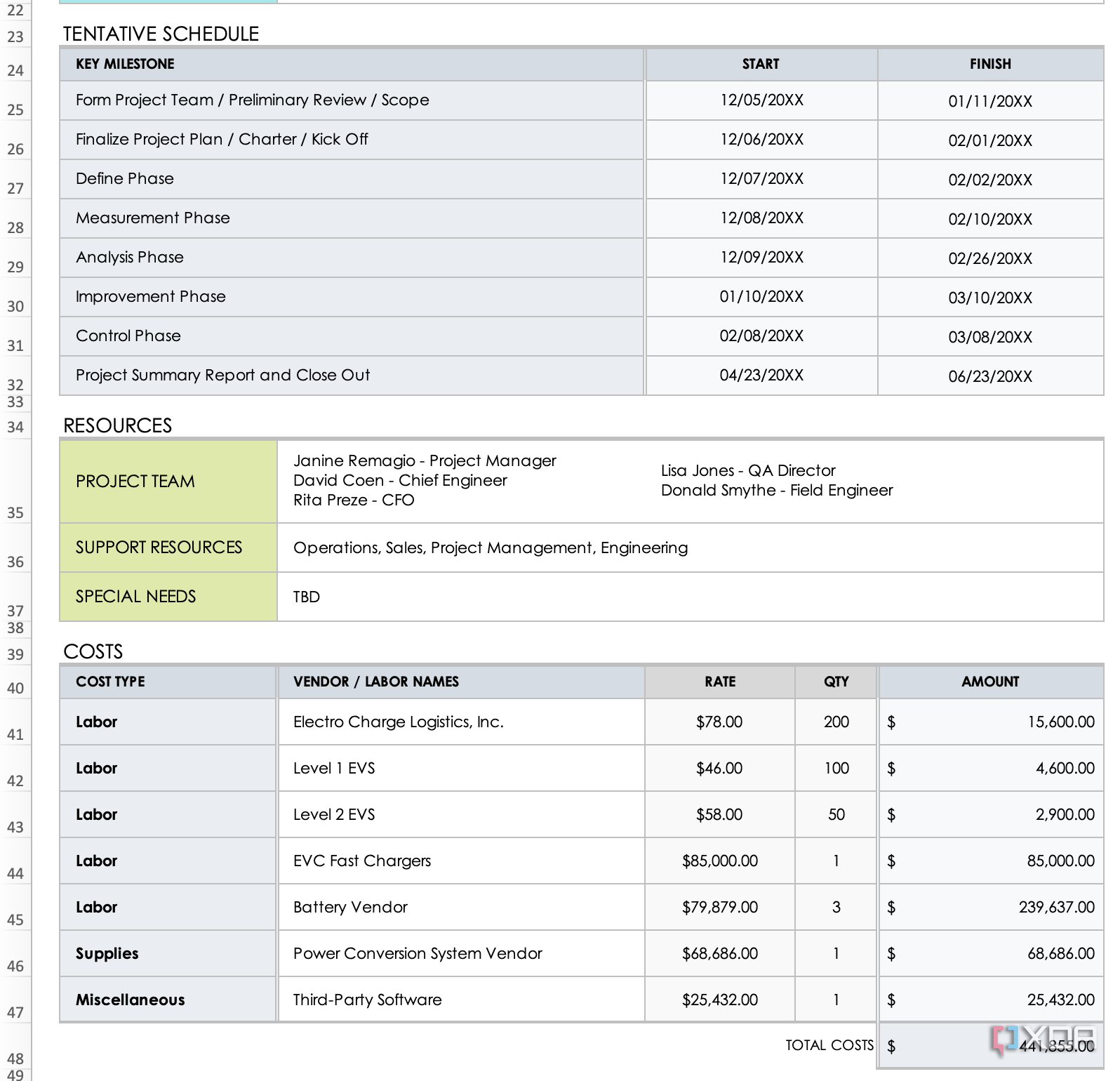This screenshot has height=1081, width=1120.
Task: Select the Define Phase cell
Action: (352, 179)
